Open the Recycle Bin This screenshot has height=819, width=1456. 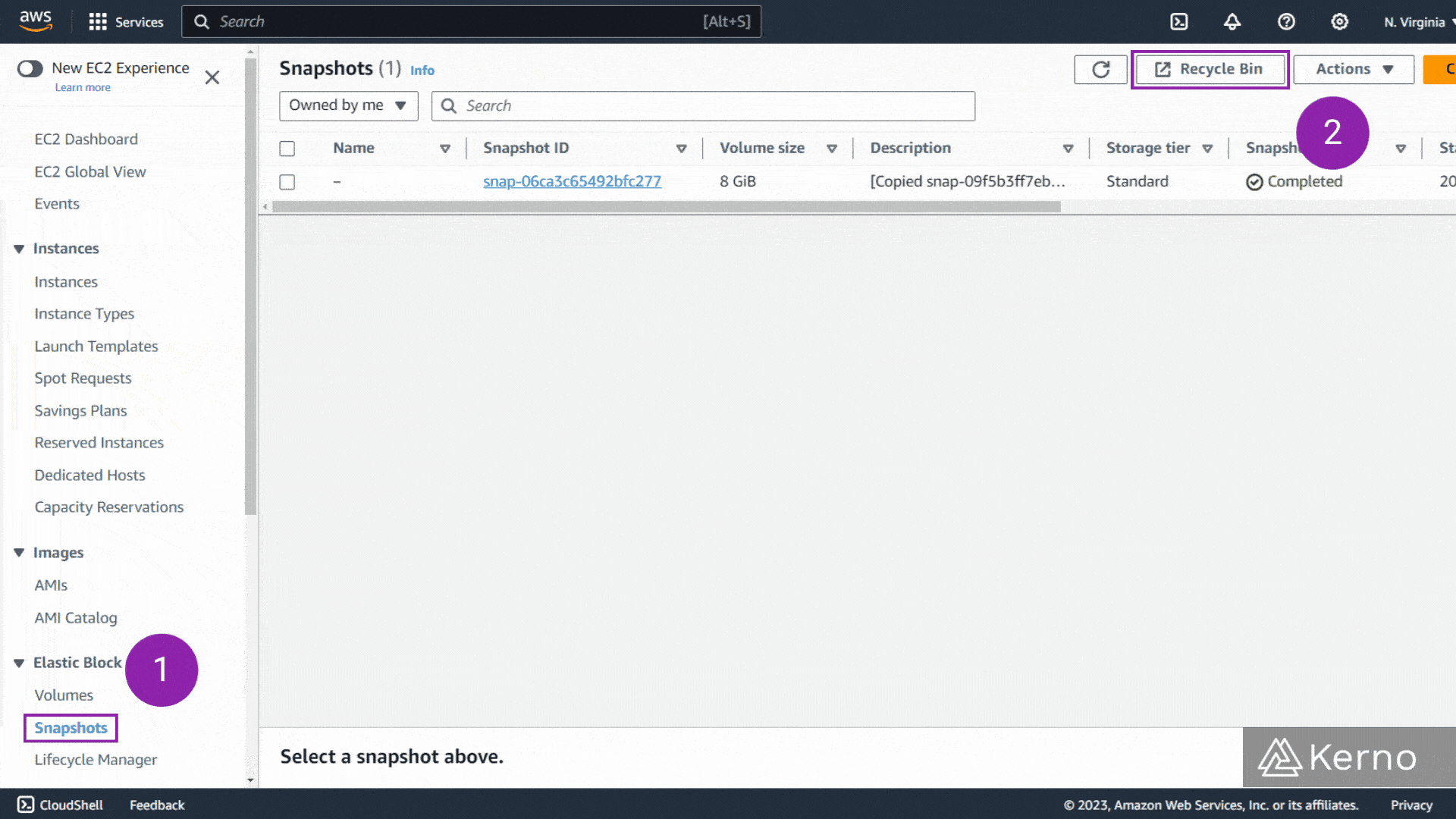1210,69
